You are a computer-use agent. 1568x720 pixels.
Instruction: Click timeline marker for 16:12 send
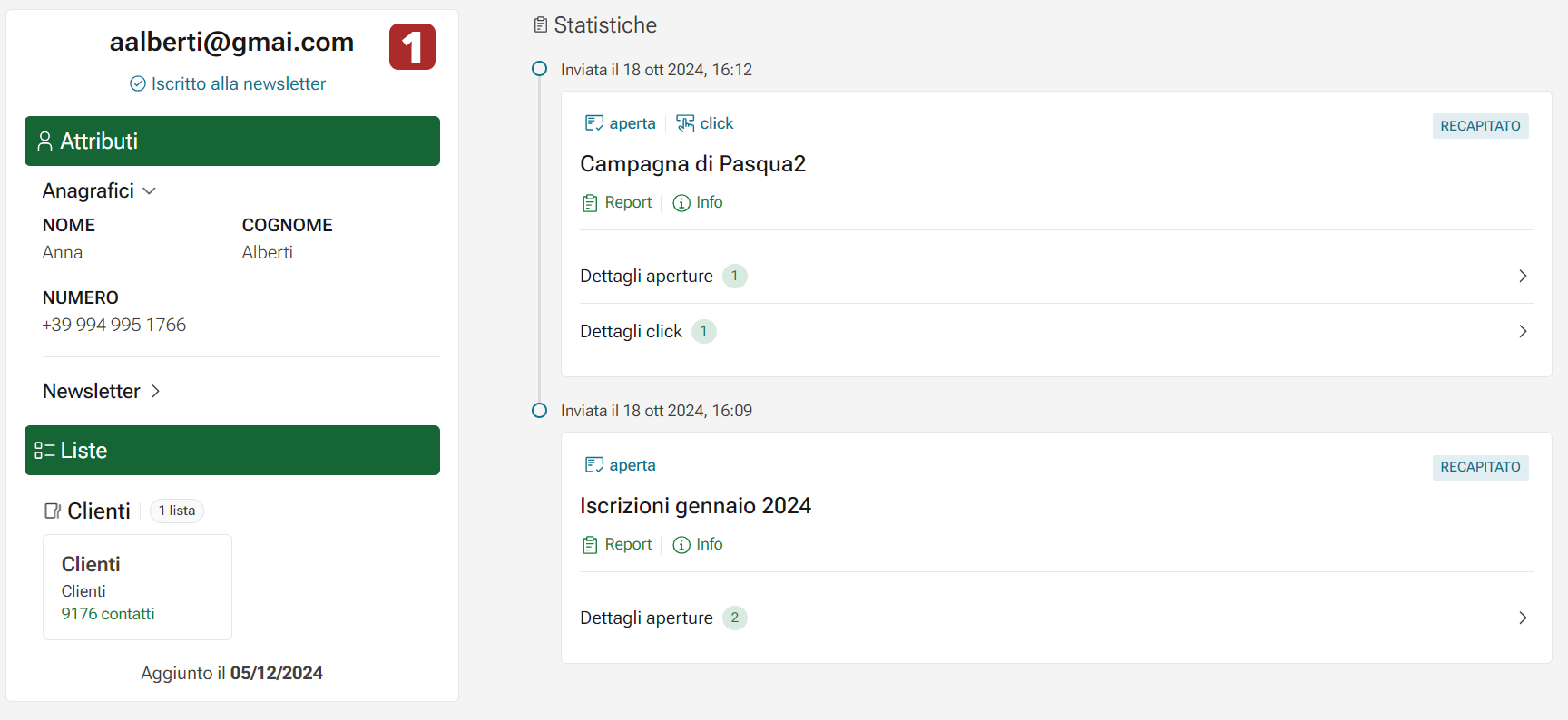539,69
